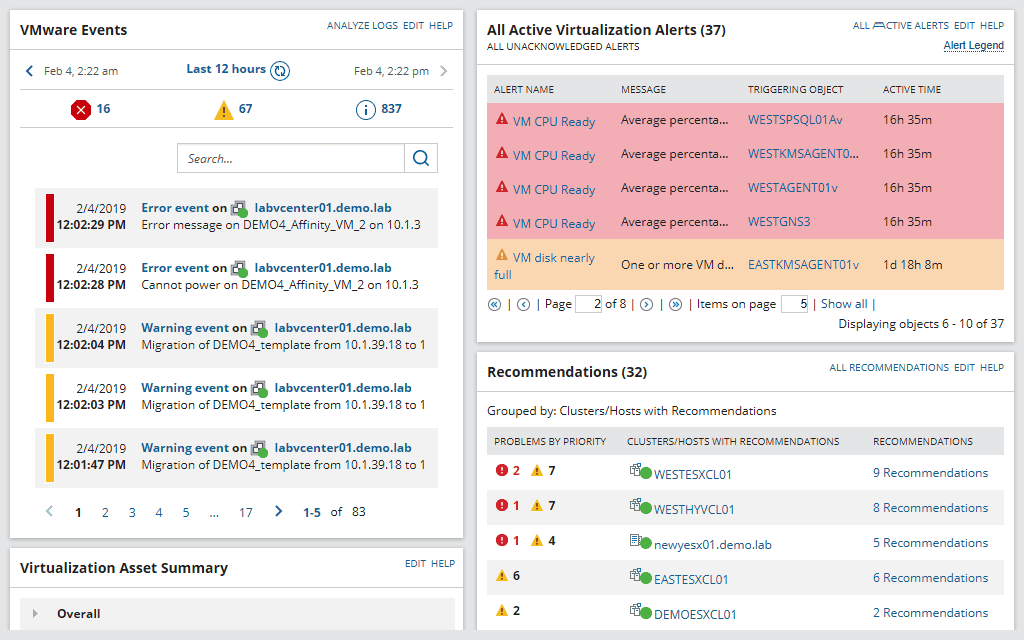Viewport: 1024px width, 640px height.
Task: Go to event list page 17
Action: [246, 512]
